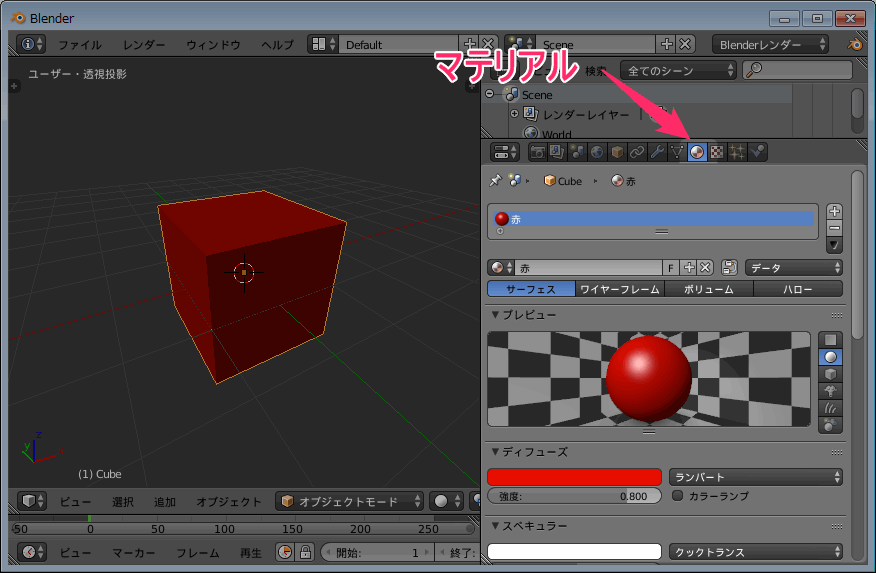Open the 3D viewport Object menu
Image resolution: width=876 pixels, height=573 pixels.
(228, 502)
